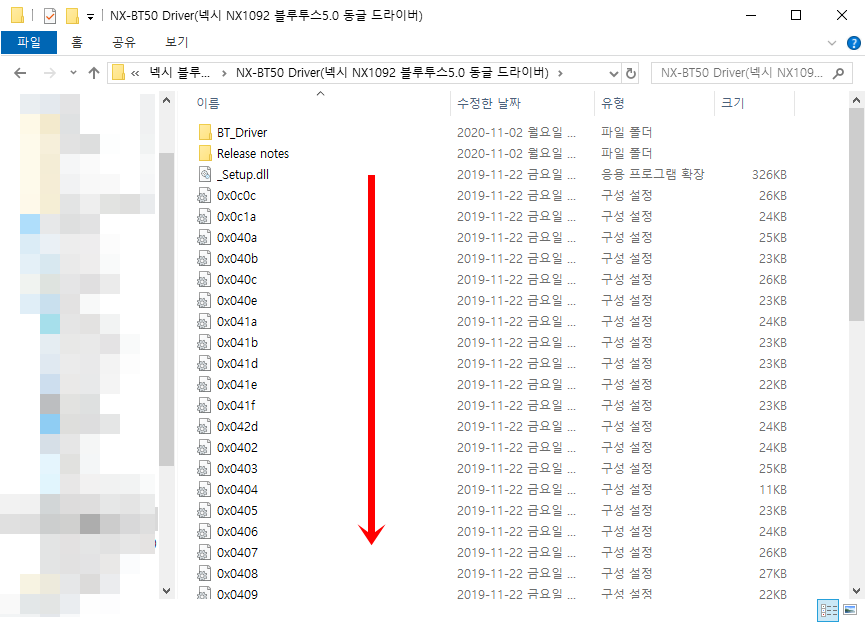Click file list scrollbar up arrow
865x623 pixels.
coord(856,100)
